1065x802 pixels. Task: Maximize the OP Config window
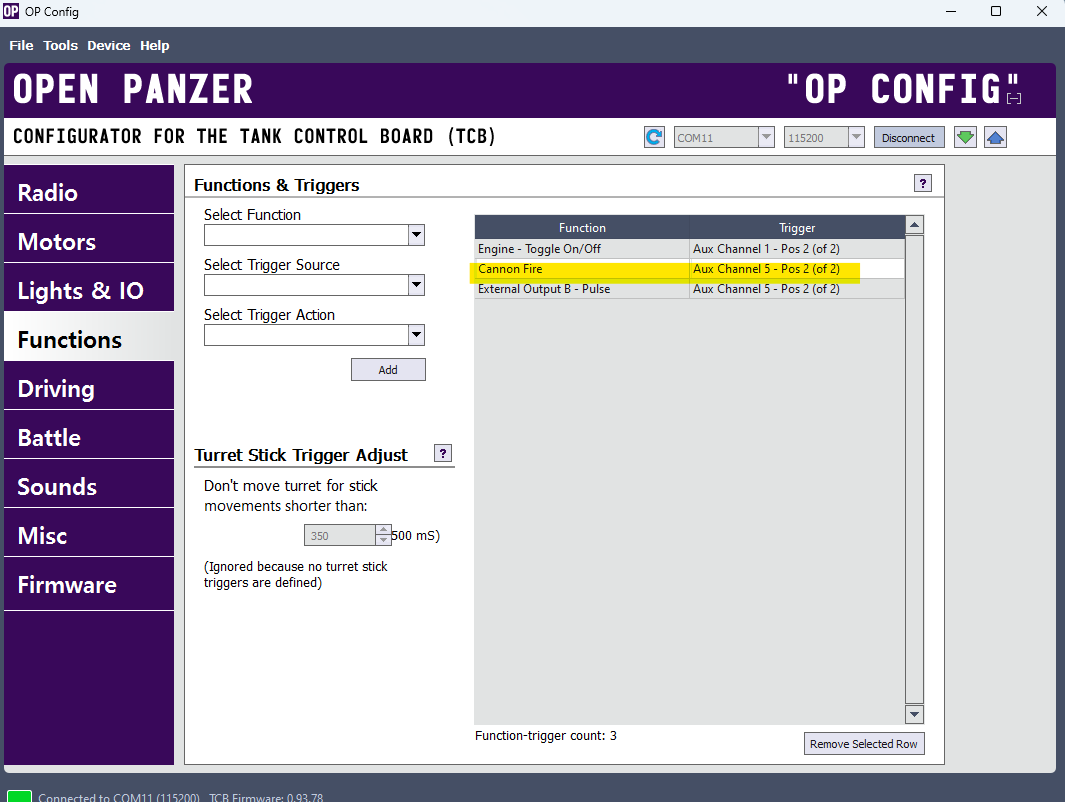(x=996, y=12)
